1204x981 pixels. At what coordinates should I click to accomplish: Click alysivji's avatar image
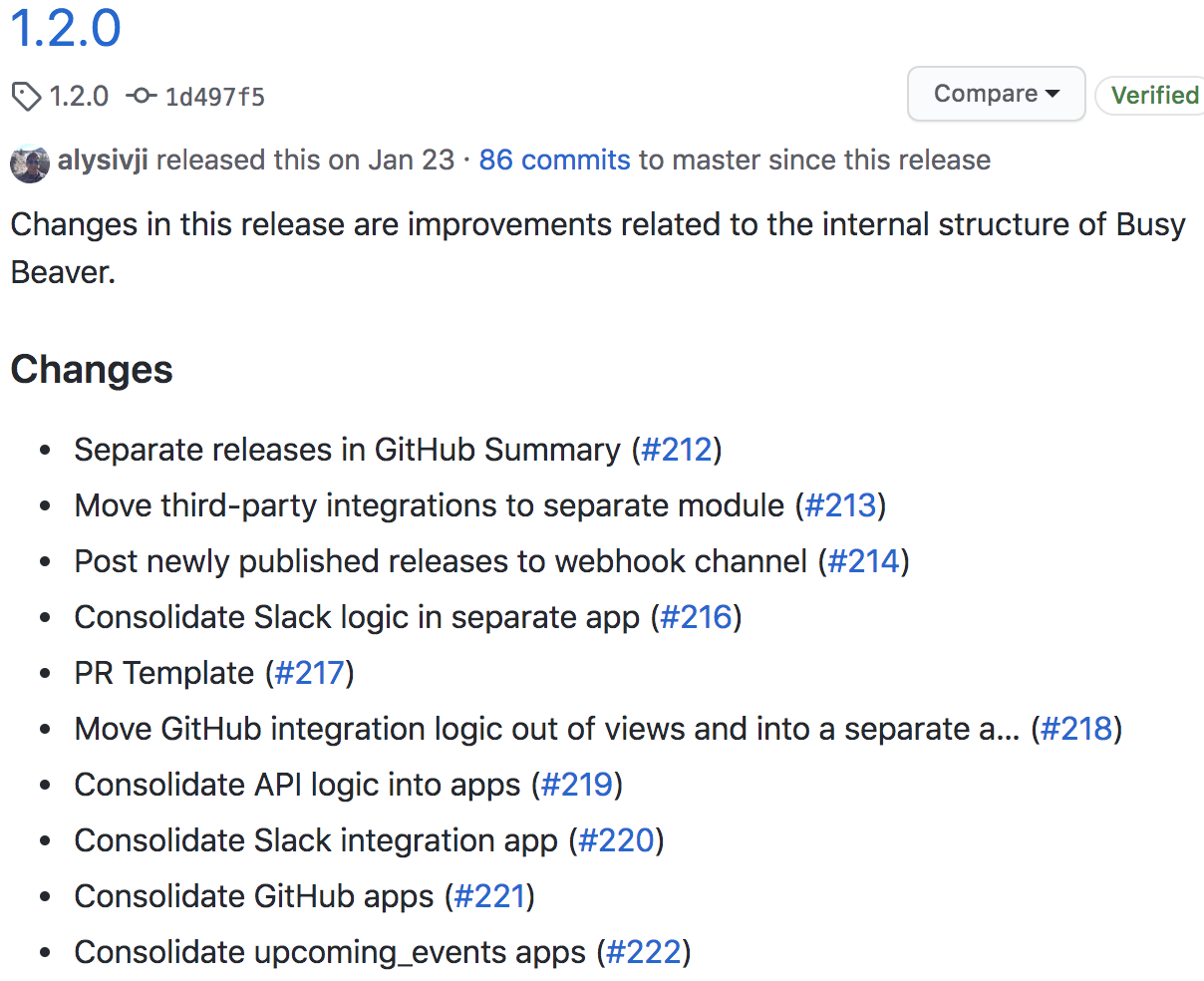point(30,163)
